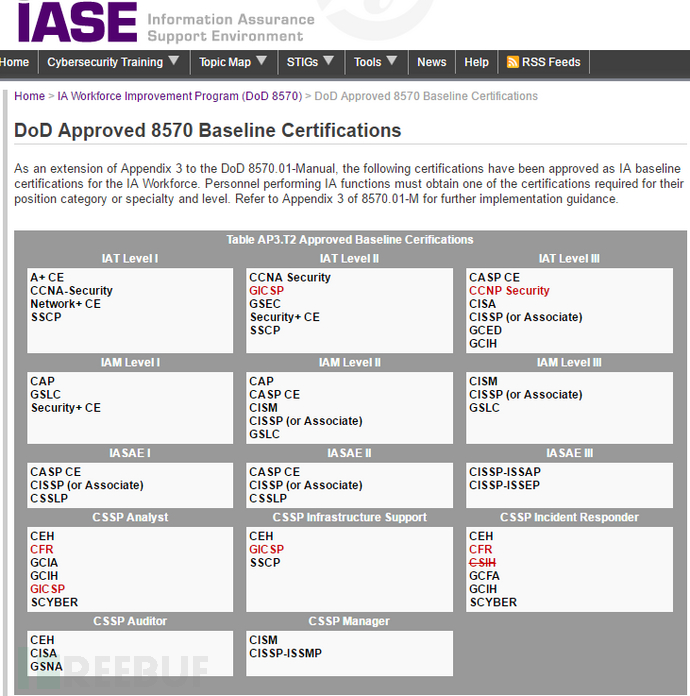
Task: Click the IAT Level II header
Action: click(349, 258)
